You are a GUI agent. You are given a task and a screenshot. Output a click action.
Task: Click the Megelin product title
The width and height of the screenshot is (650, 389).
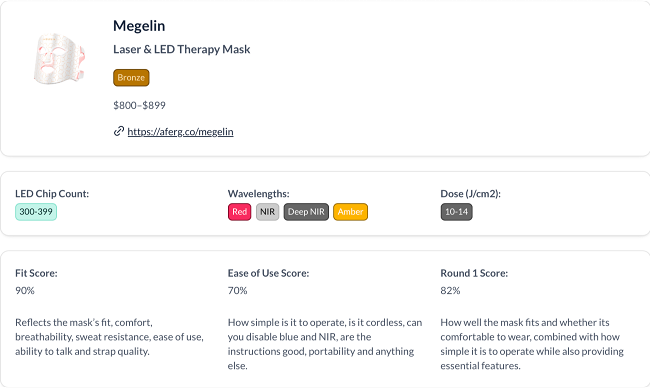[139, 26]
